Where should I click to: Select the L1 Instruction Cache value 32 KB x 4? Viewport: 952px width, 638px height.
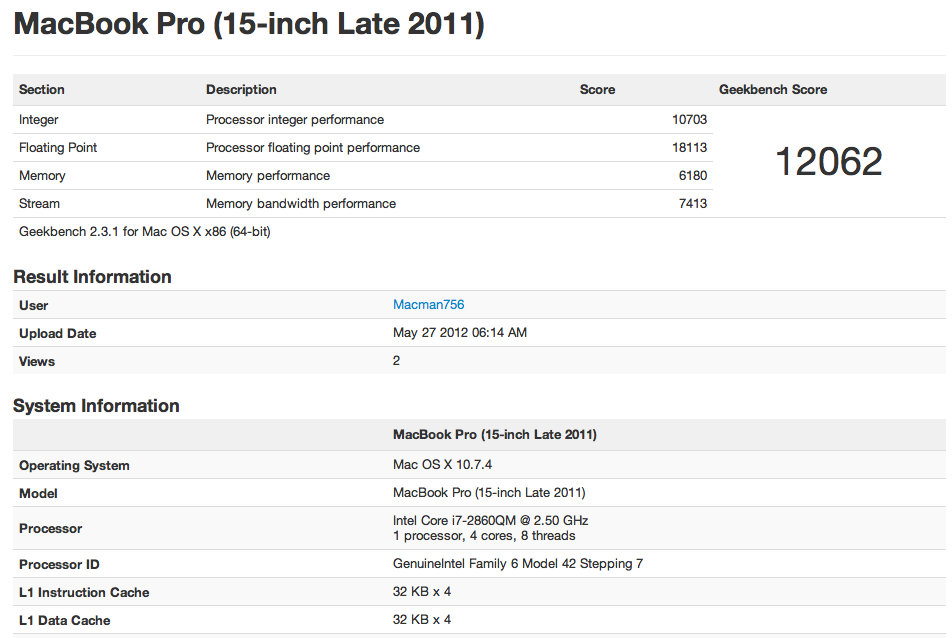pos(422,591)
